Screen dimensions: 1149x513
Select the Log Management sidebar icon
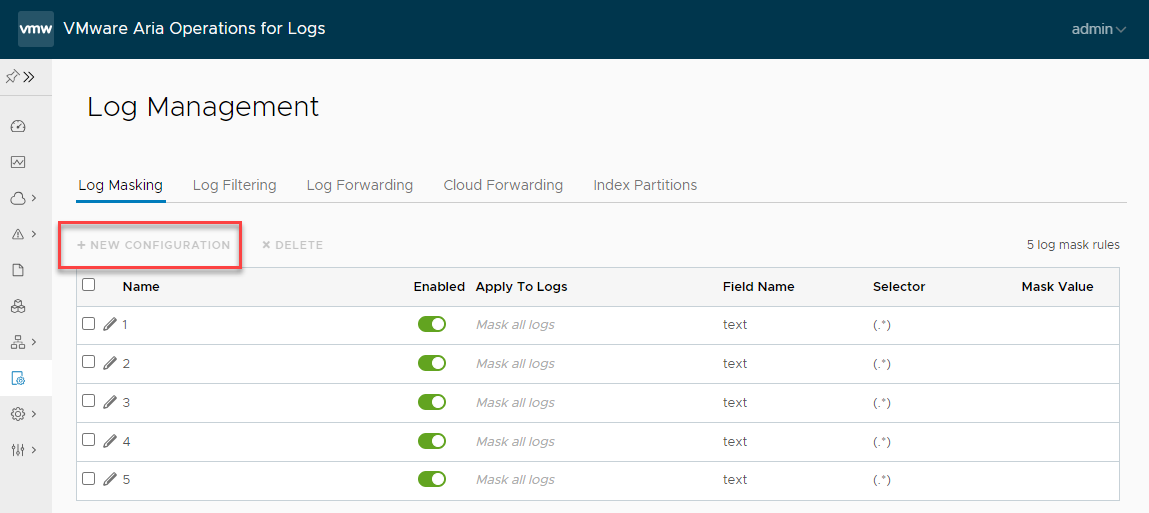[x=17, y=378]
